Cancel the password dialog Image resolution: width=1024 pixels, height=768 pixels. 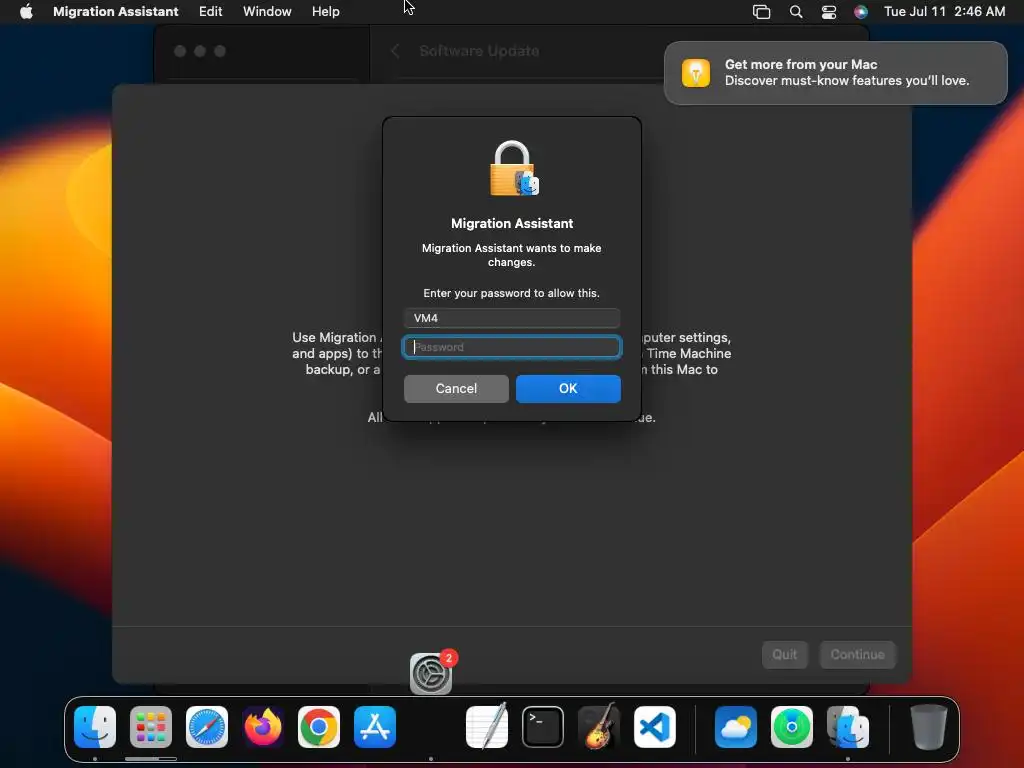pos(456,389)
